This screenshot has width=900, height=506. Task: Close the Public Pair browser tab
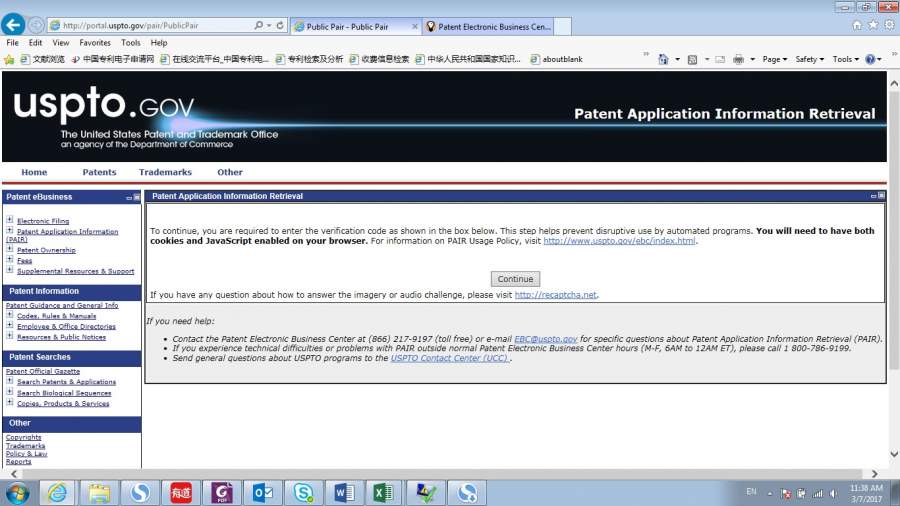(414, 26)
